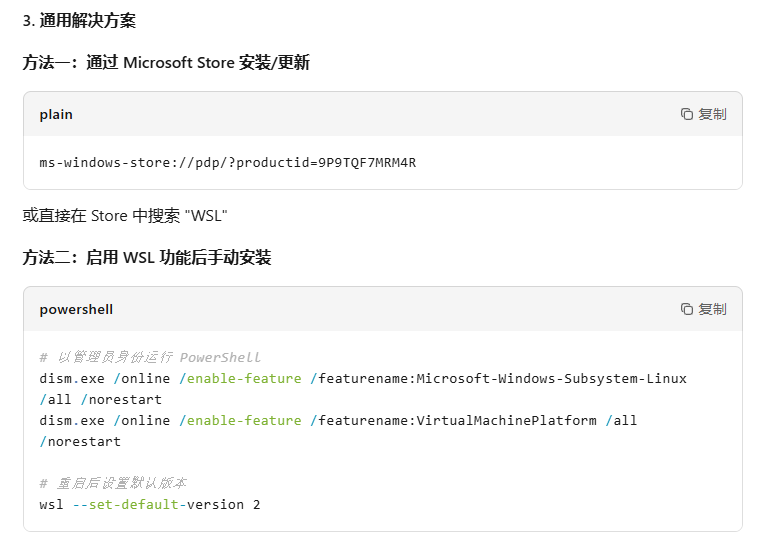The image size is (759, 533).
Task: Click the "powershell" language label
Action: (x=76, y=310)
